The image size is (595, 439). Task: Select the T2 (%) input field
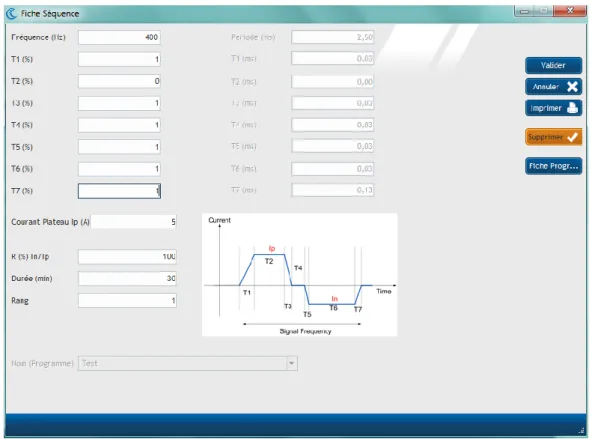coord(119,81)
